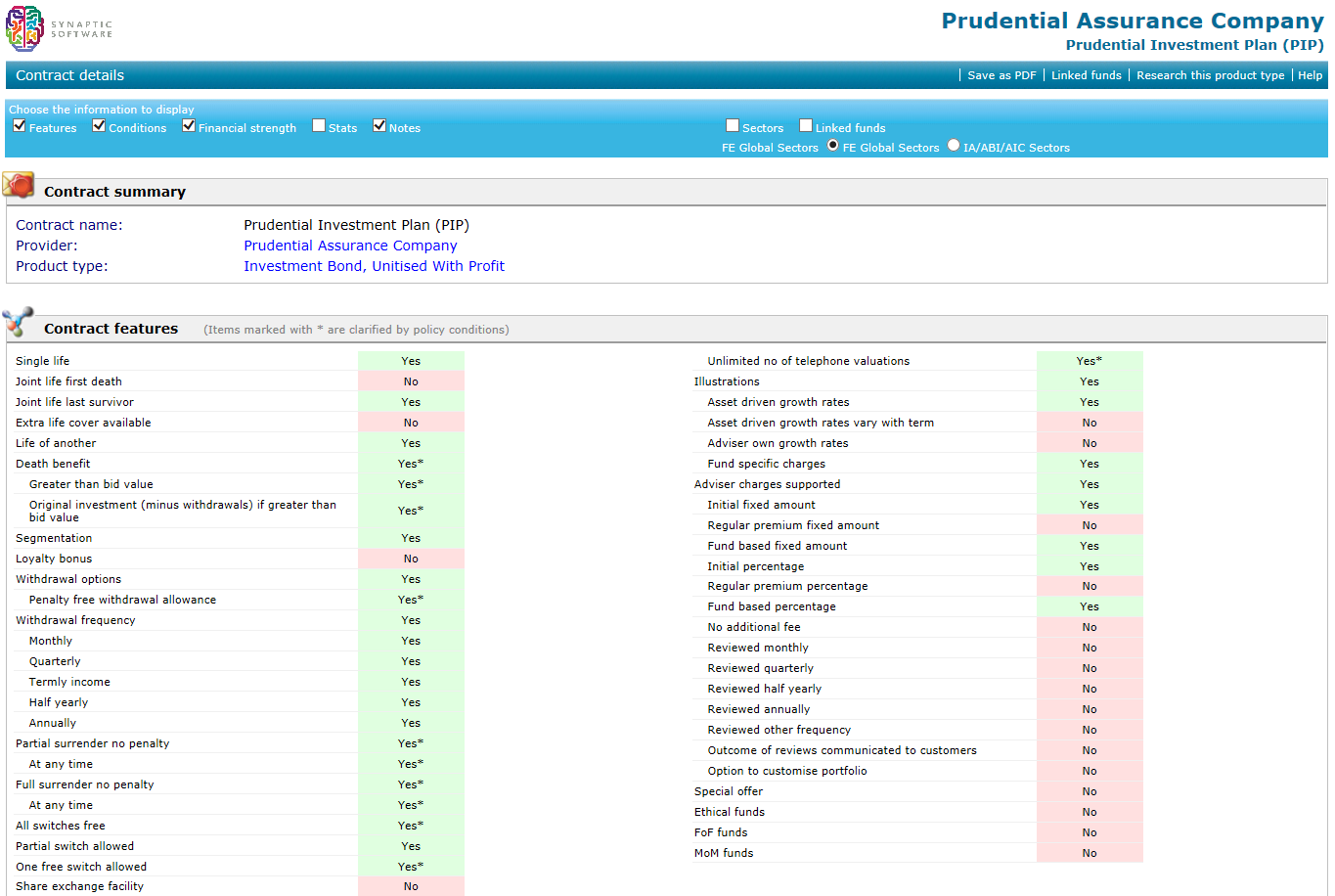Screen dimensions: 1335x896
Task: Click the 'Fund based percentage' label
Action: (772, 606)
